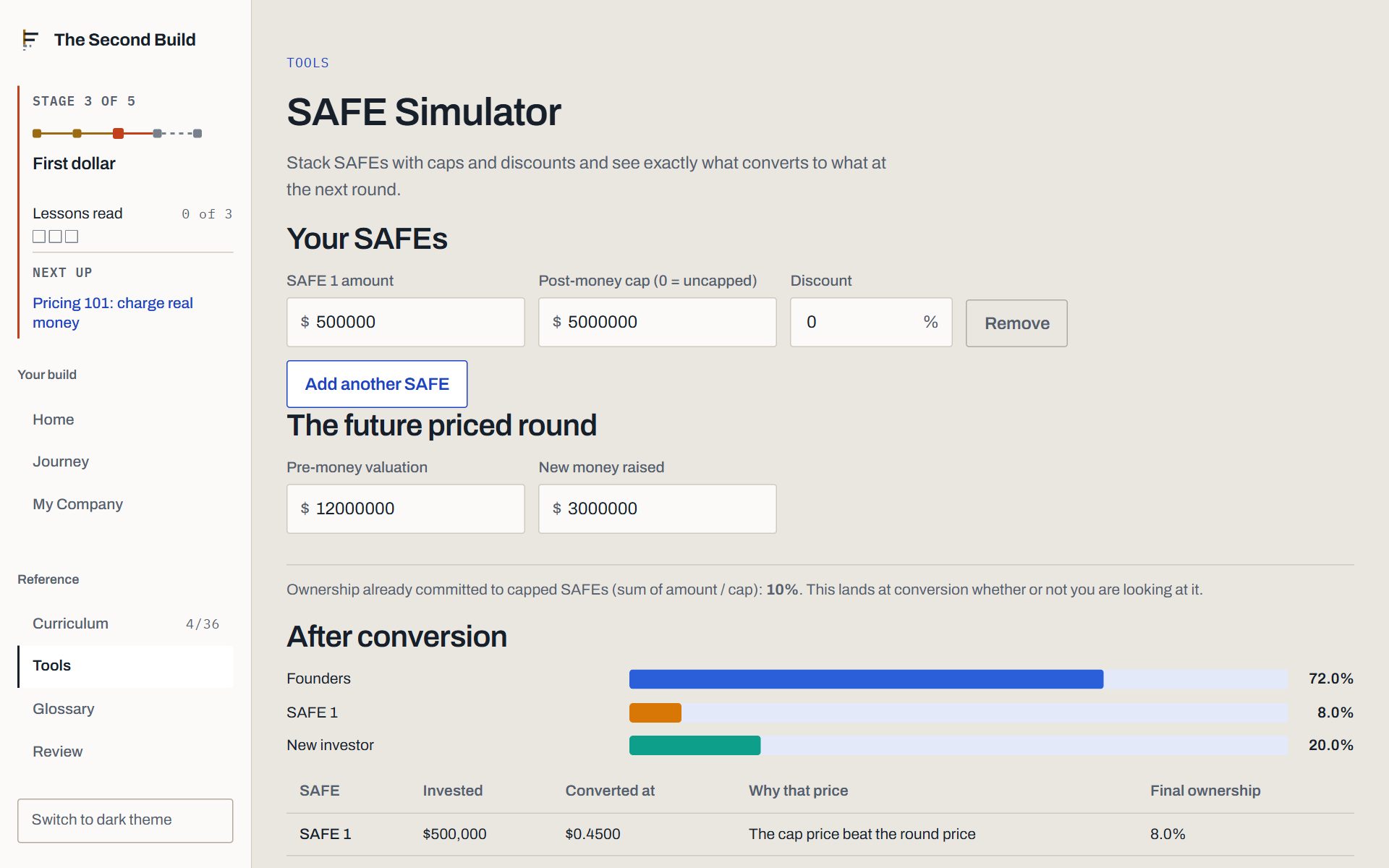Screen dimensions: 1389x868
Task: Focus the Discount percent field
Action: pos(871,322)
